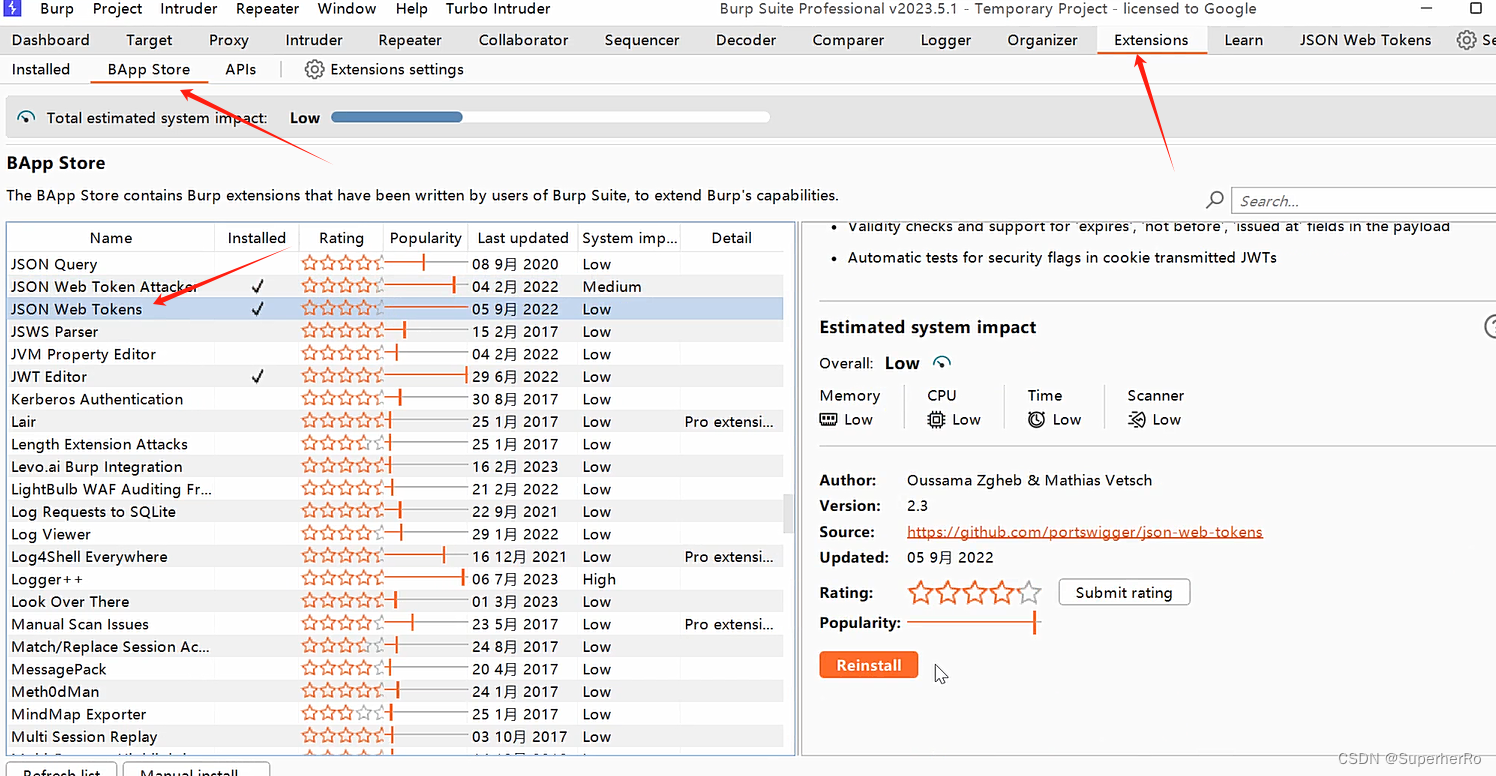Click the Detail column header
Image resolution: width=1496 pixels, height=776 pixels.
click(x=732, y=238)
